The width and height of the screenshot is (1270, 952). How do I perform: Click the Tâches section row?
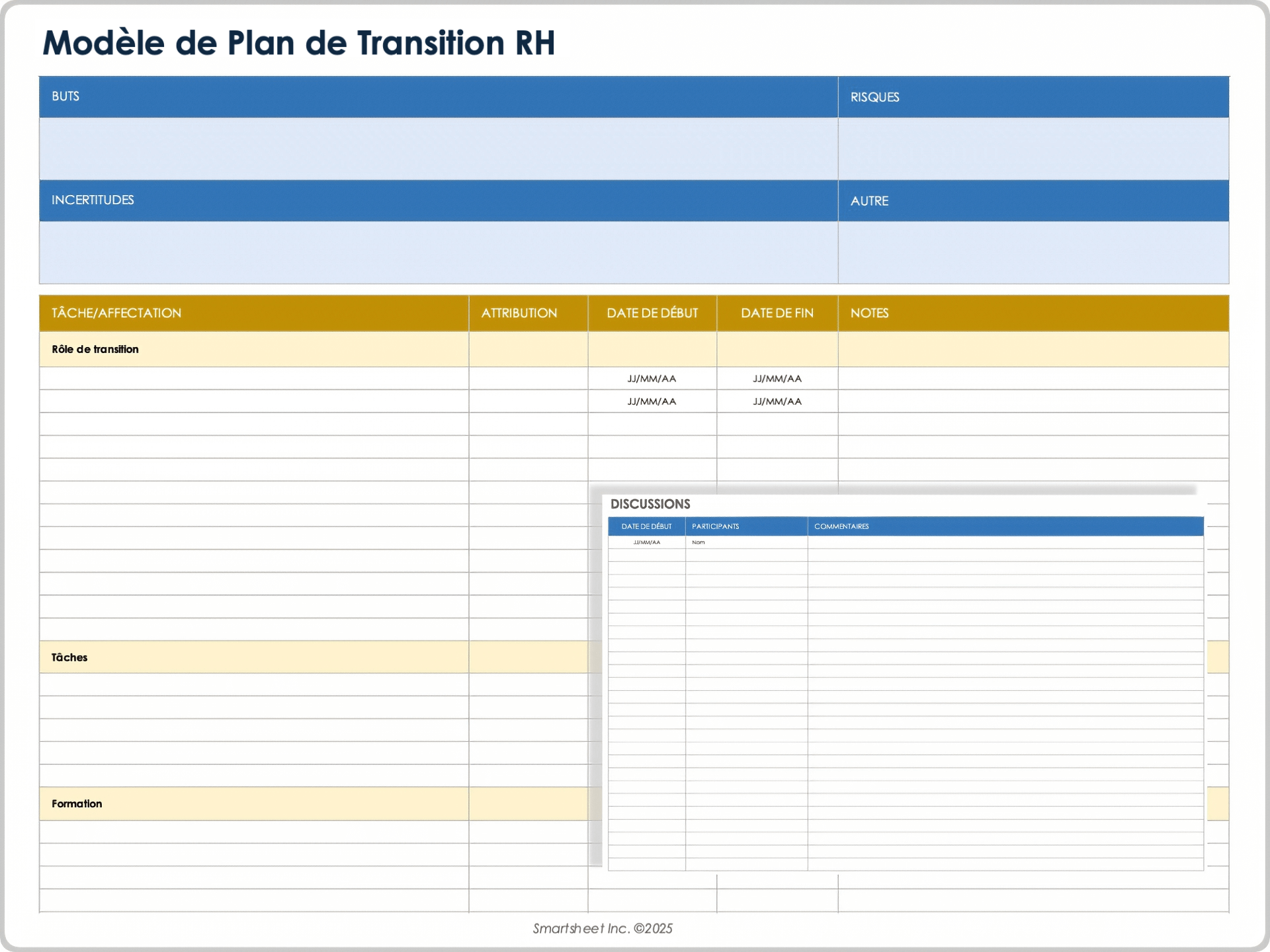(69, 657)
